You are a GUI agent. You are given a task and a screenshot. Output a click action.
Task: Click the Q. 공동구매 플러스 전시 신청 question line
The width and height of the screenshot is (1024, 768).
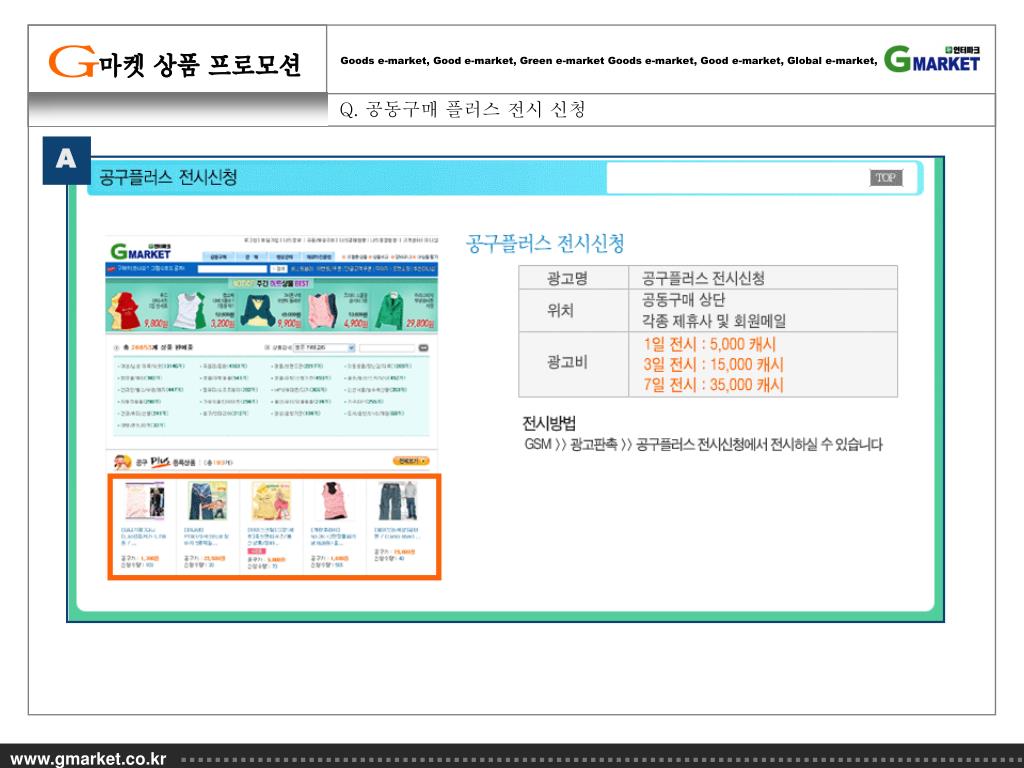tap(462, 109)
